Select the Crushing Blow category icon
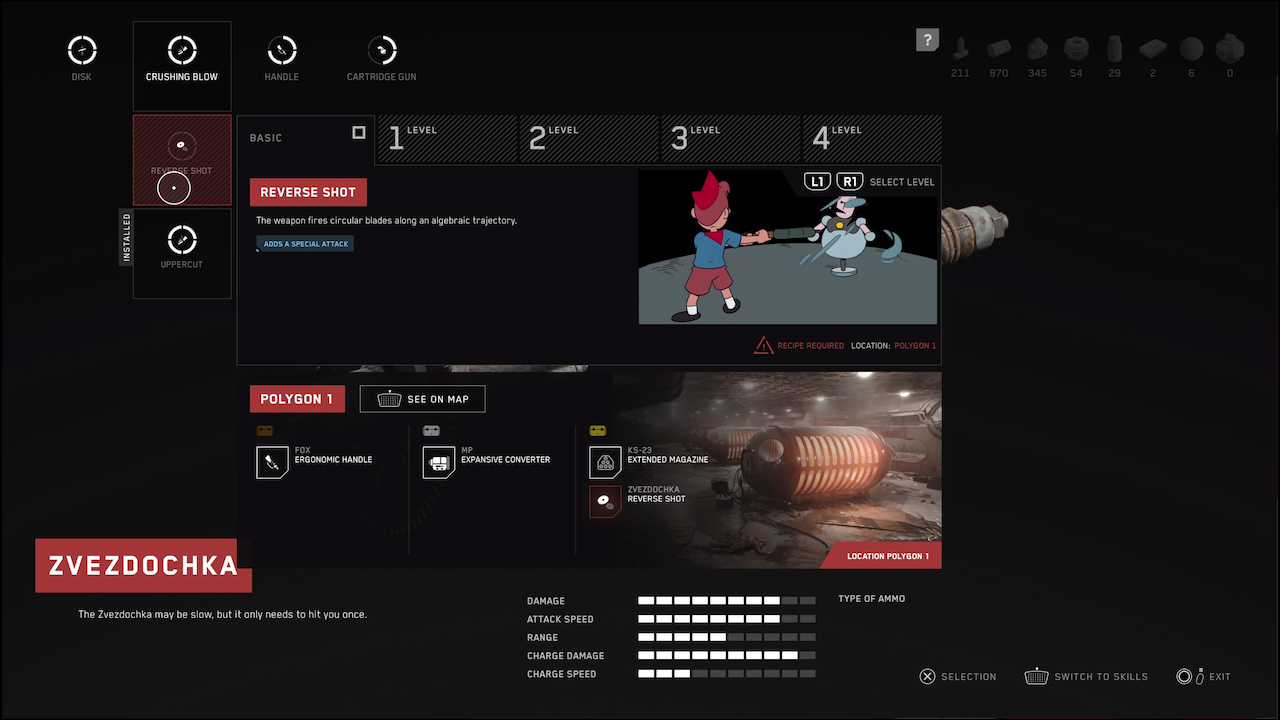Screen dimensions: 1280x720 point(182,50)
